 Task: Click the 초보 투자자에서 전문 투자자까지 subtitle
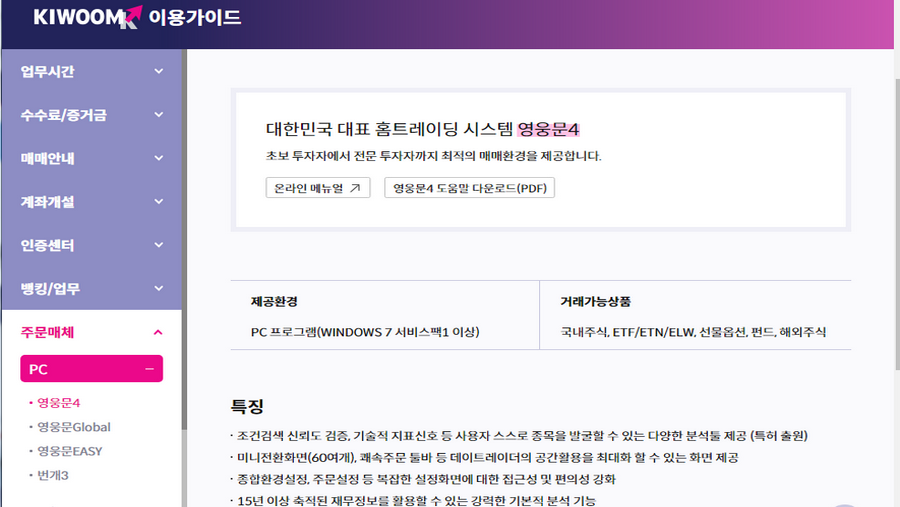(x=433, y=156)
